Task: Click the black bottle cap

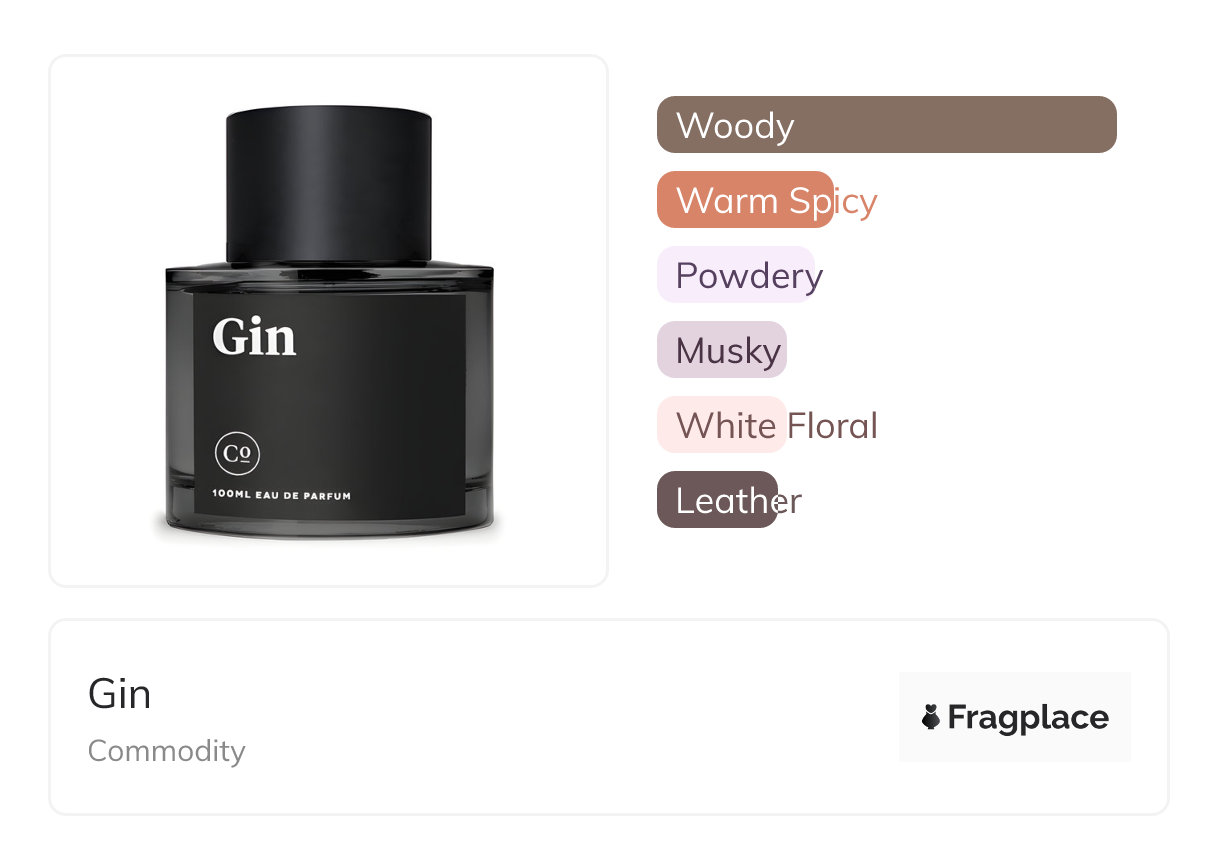Action: [x=329, y=186]
